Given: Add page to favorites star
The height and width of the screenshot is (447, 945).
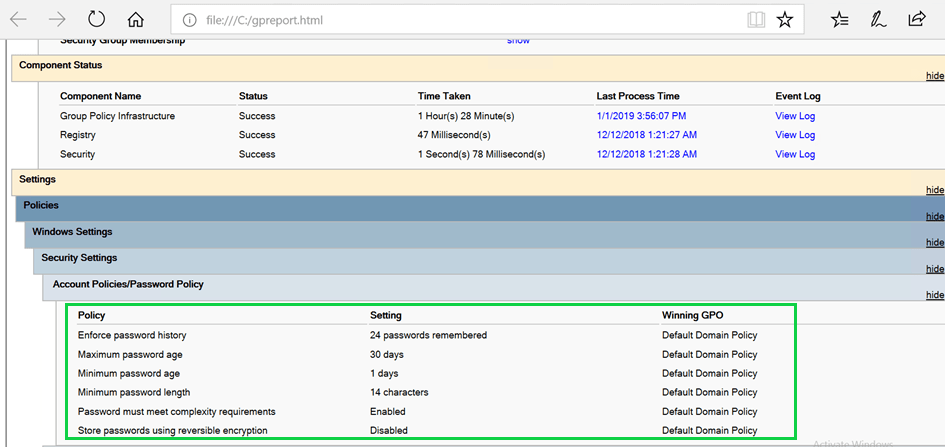Looking at the screenshot, I should pos(785,19).
